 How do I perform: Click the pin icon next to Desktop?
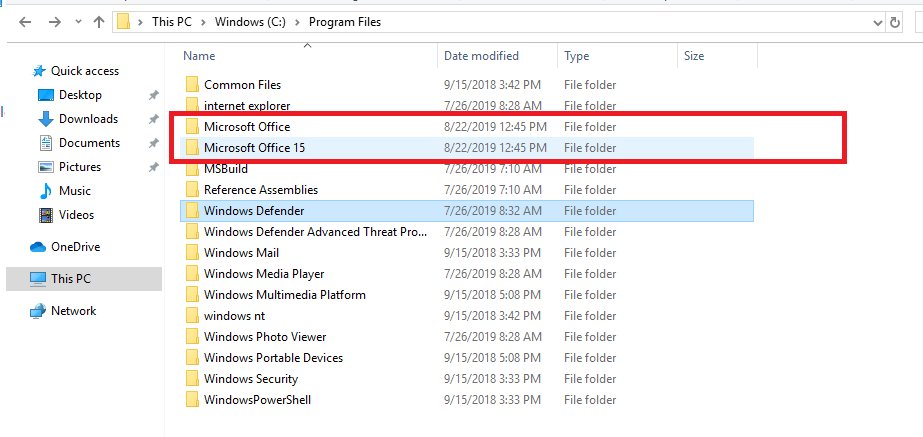point(153,95)
